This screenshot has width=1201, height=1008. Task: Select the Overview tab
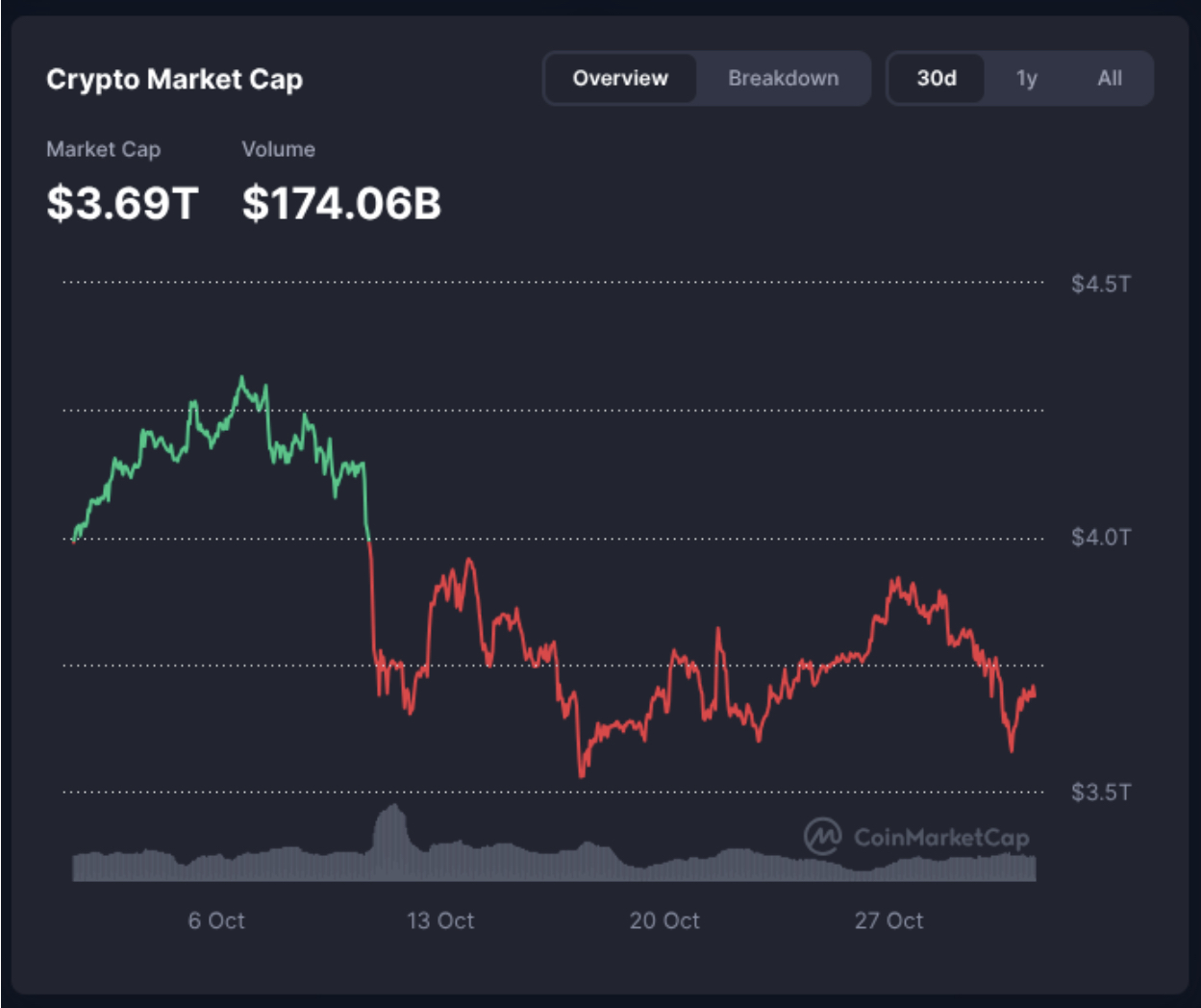coord(620,79)
